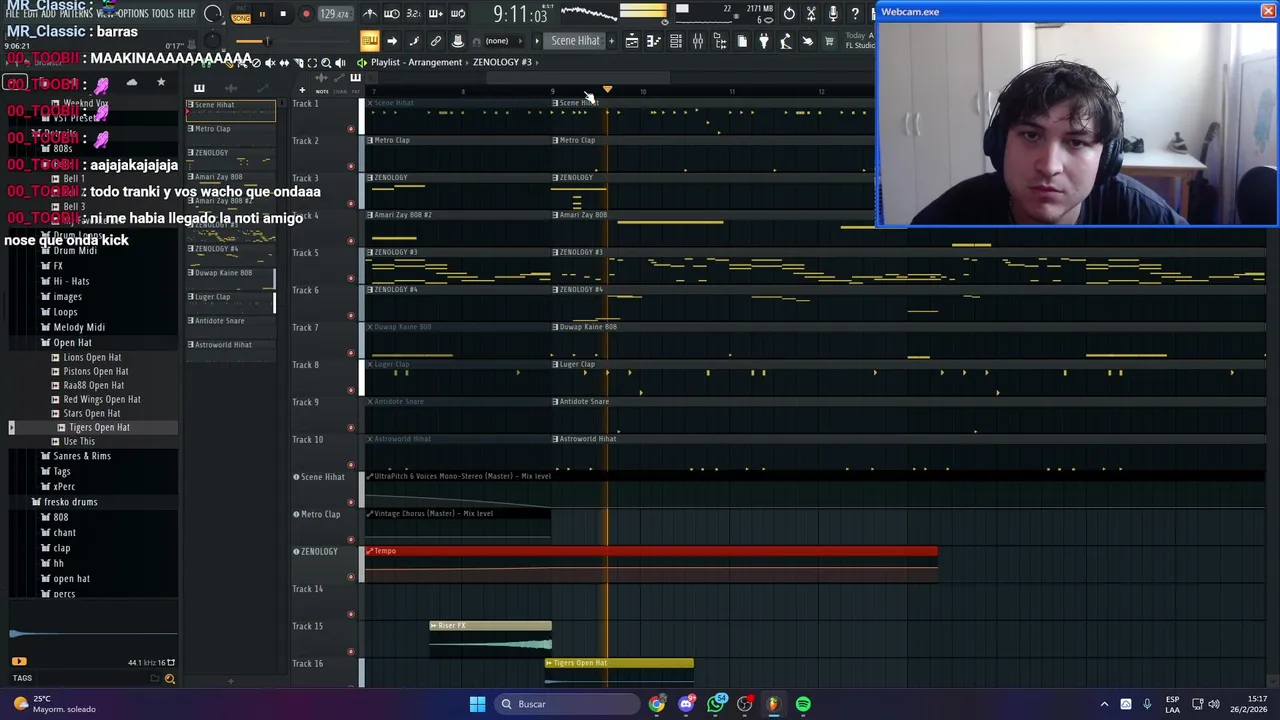This screenshot has width=1280, height=720.
Task: Select the playlist playback speaker tool
Action: click(x=340, y=62)
